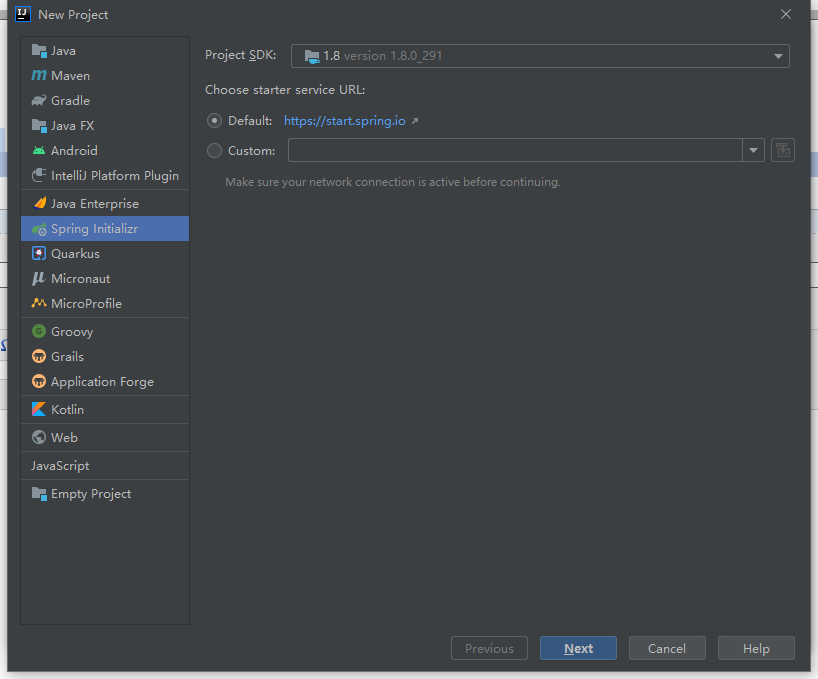Viewport: 818px width, 679px height.
Task: Select Java Enterprise in the project list
Action: 94,204
